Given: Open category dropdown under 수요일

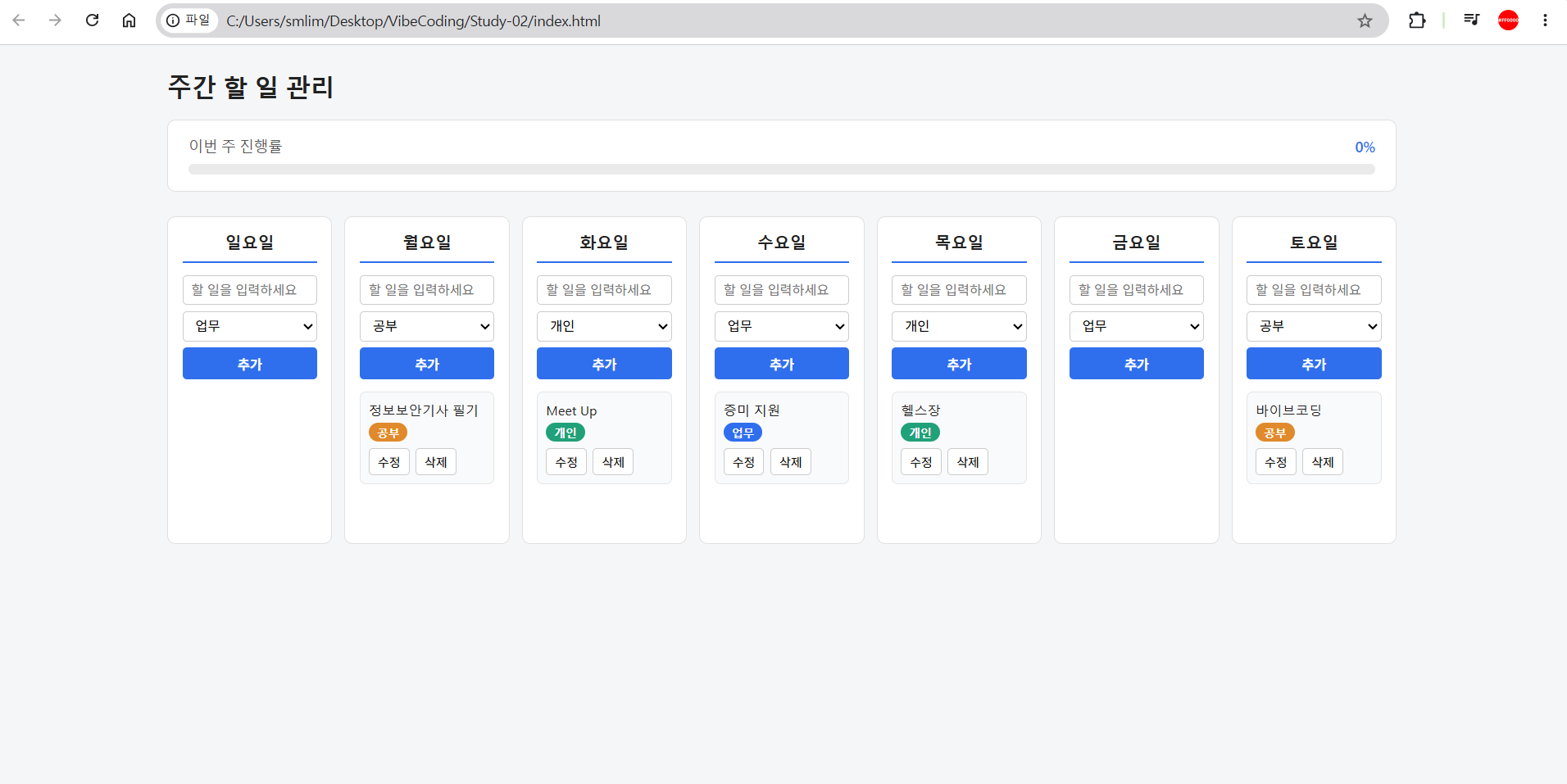Looking at the screenshot, I should pos(782,326).
